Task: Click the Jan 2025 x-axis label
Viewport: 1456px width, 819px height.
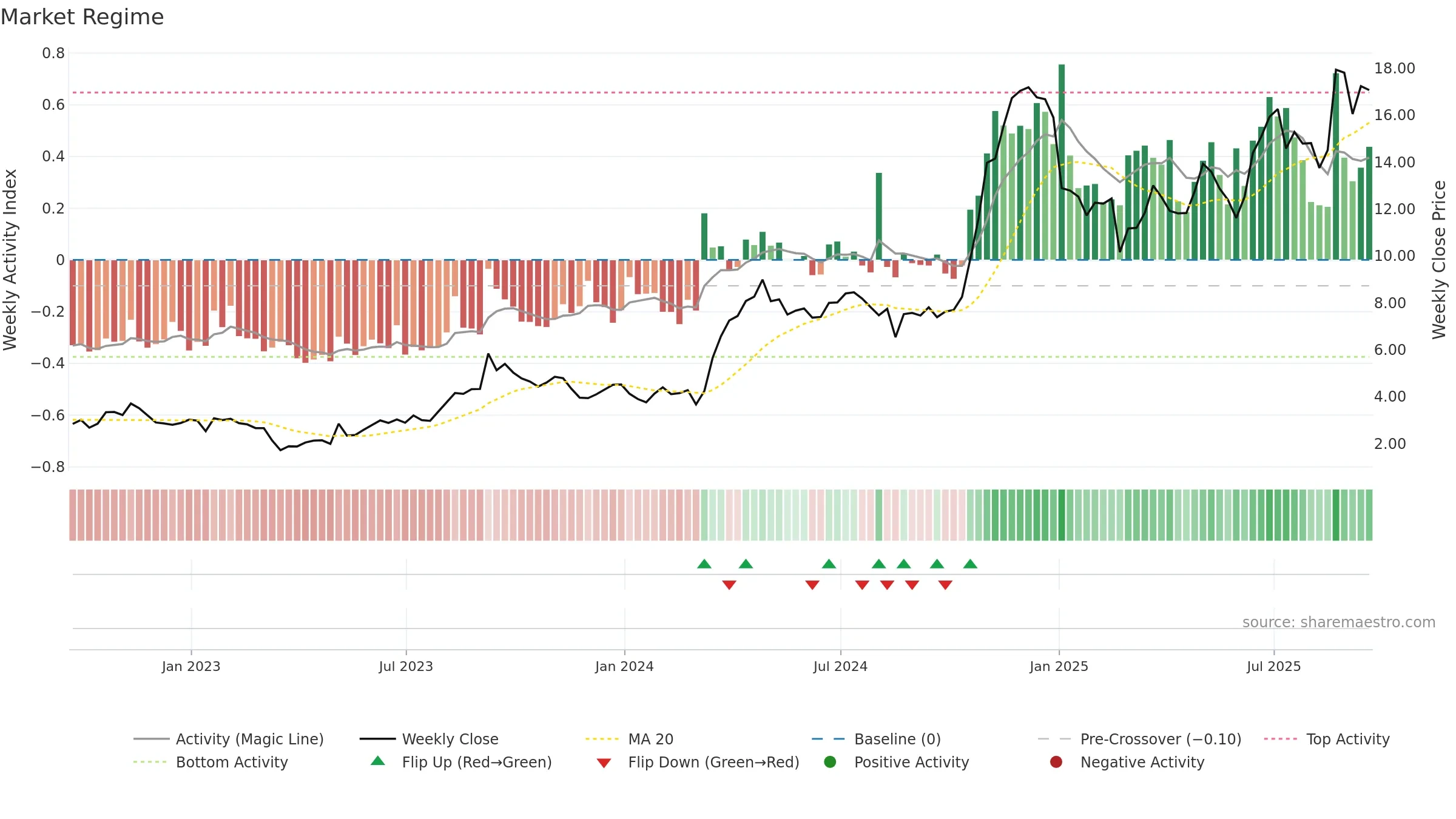Action: 1059,666
